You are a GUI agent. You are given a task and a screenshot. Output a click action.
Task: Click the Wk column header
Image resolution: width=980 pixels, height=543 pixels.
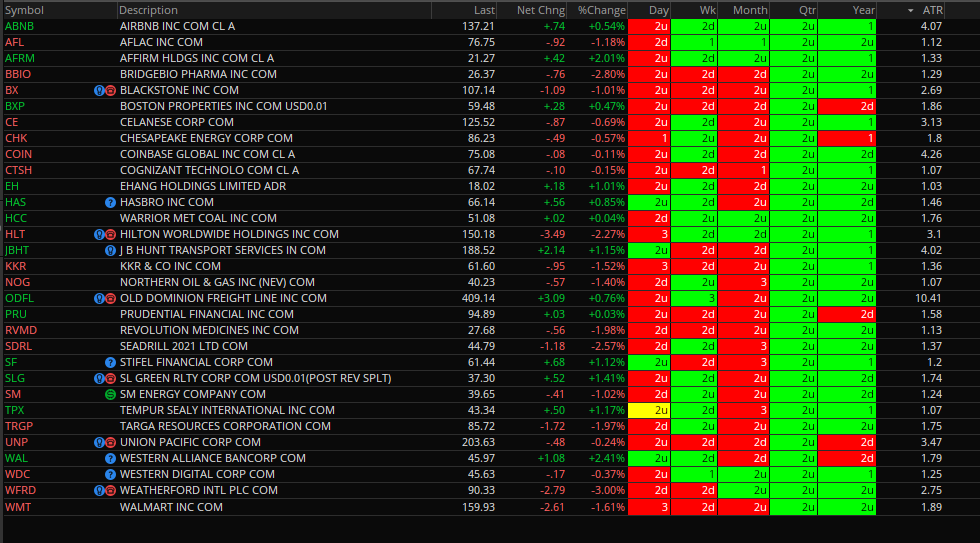708,10
